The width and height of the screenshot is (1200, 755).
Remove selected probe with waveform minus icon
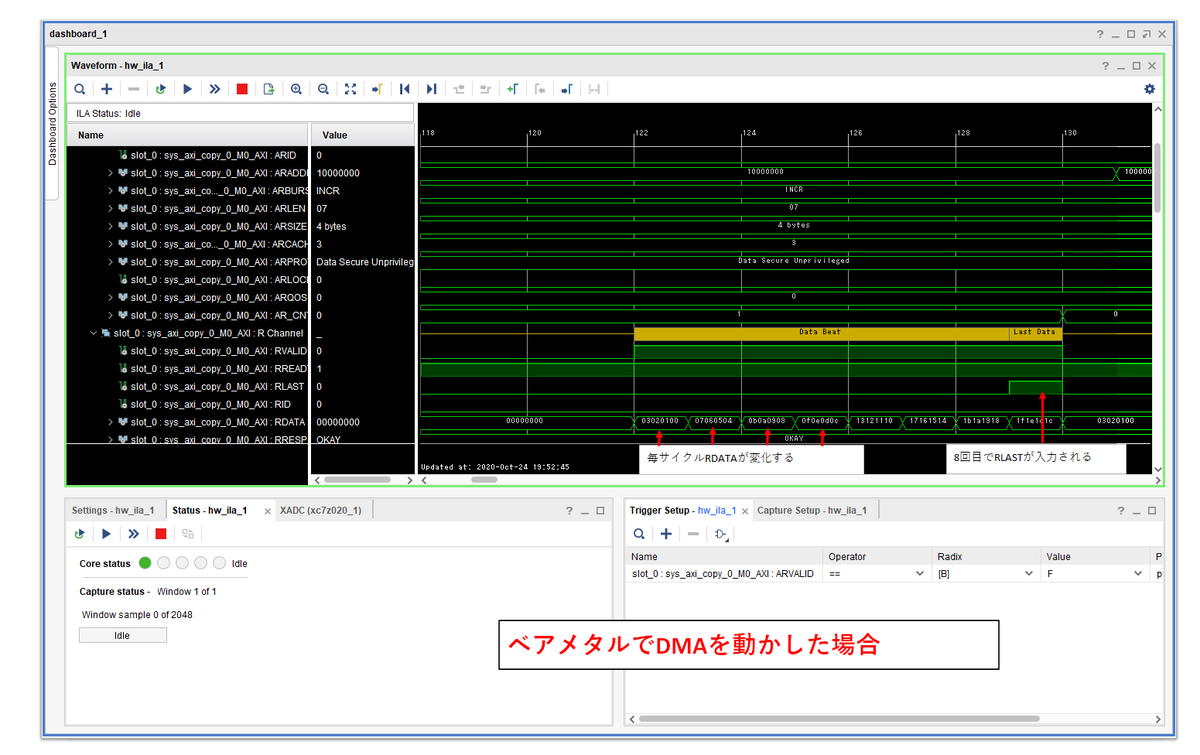(x=133, y=89)
